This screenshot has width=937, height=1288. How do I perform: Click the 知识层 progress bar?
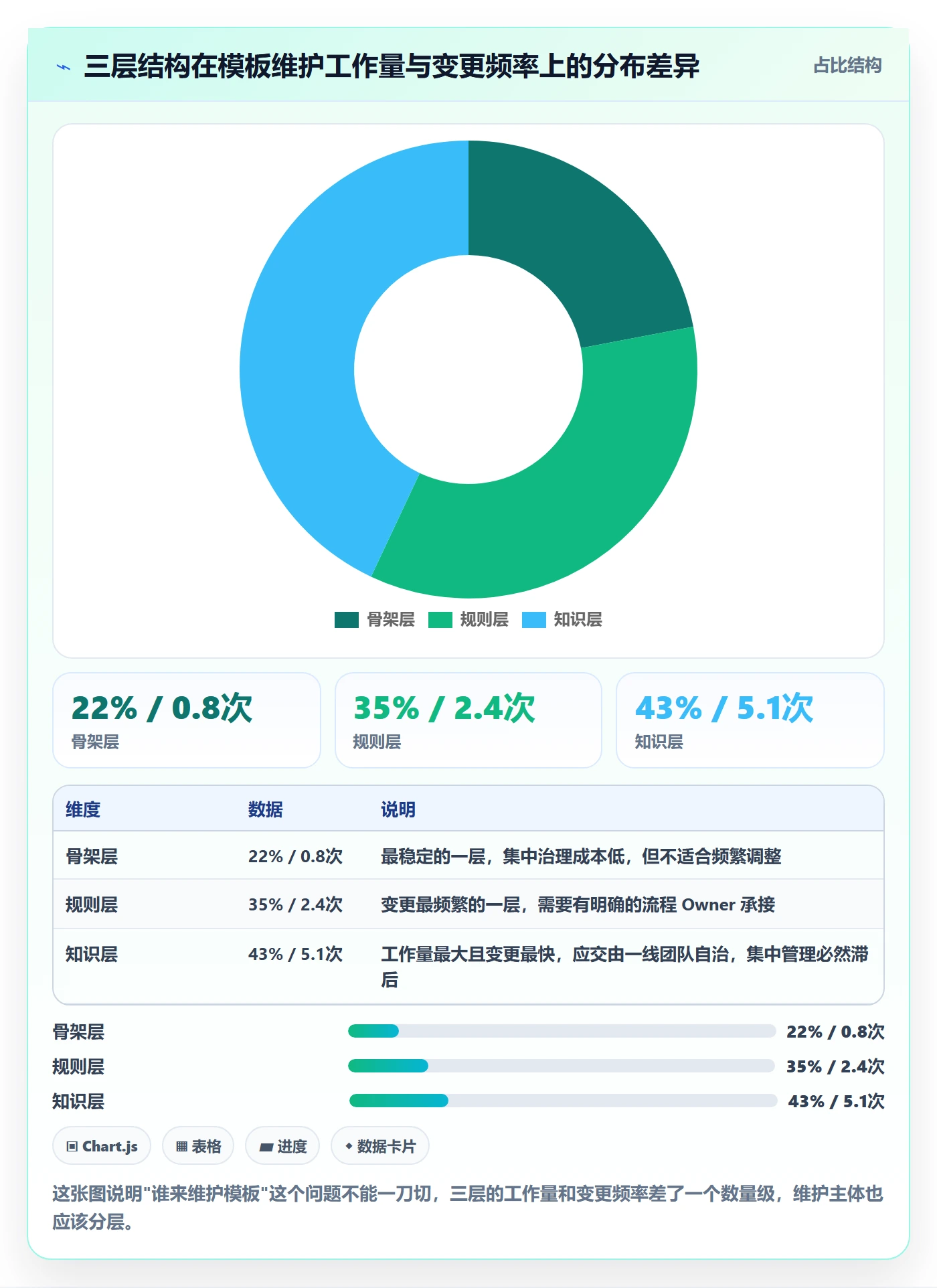tap(563, 1101)
